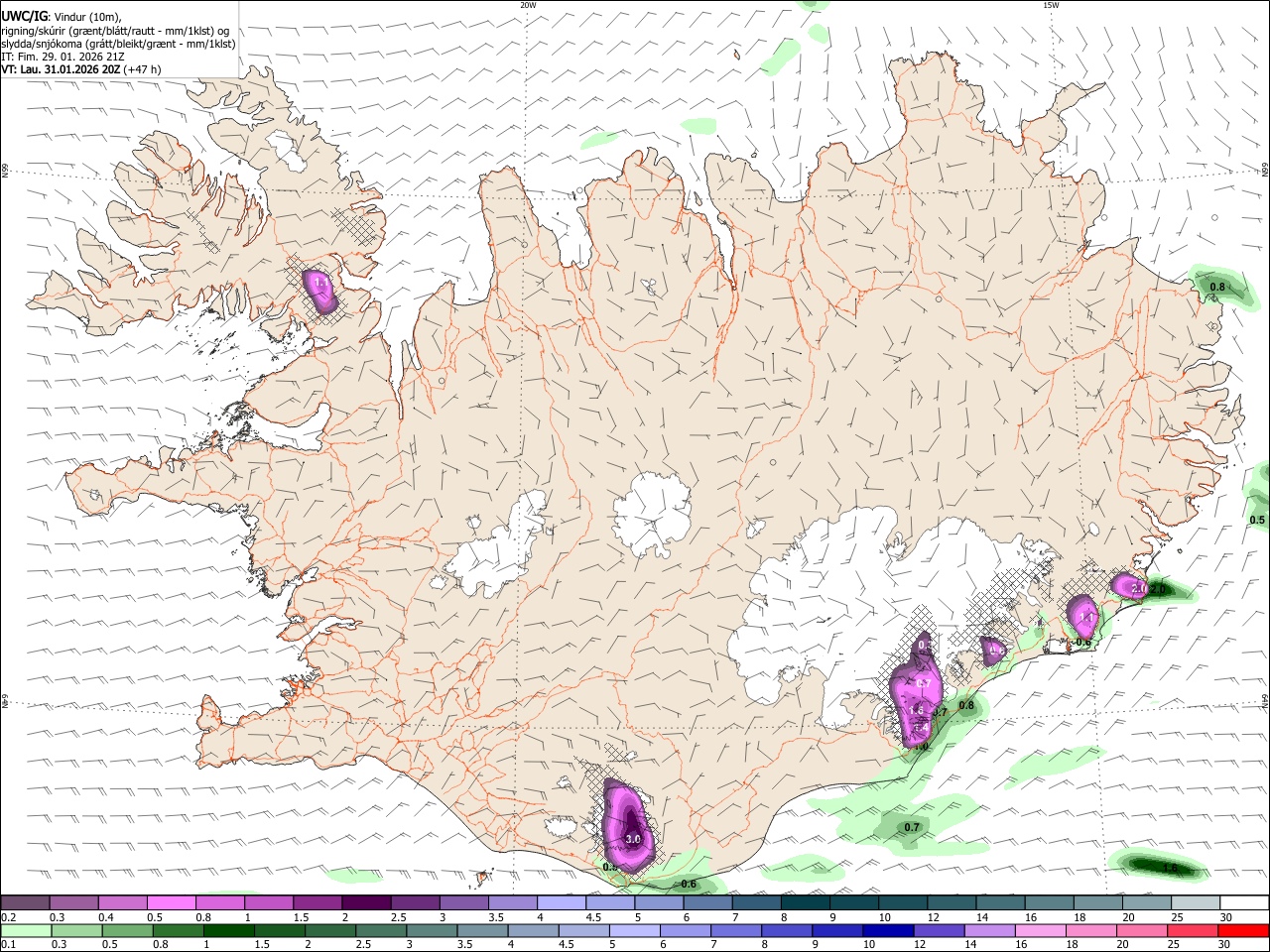
Task: Click the grey-purple 0.2 legend swatch
Action: 26,902
